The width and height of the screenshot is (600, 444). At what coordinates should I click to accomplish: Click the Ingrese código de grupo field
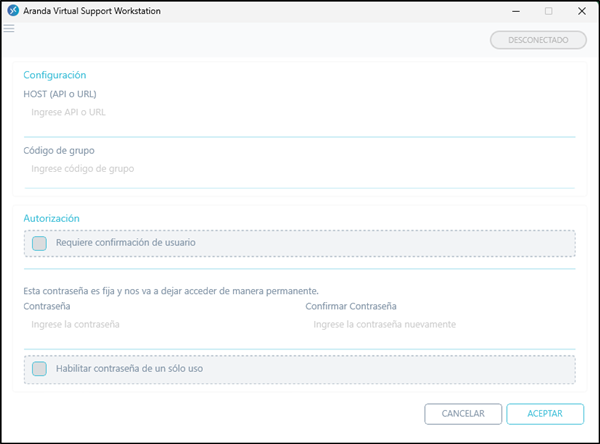[x=300, y=174]
